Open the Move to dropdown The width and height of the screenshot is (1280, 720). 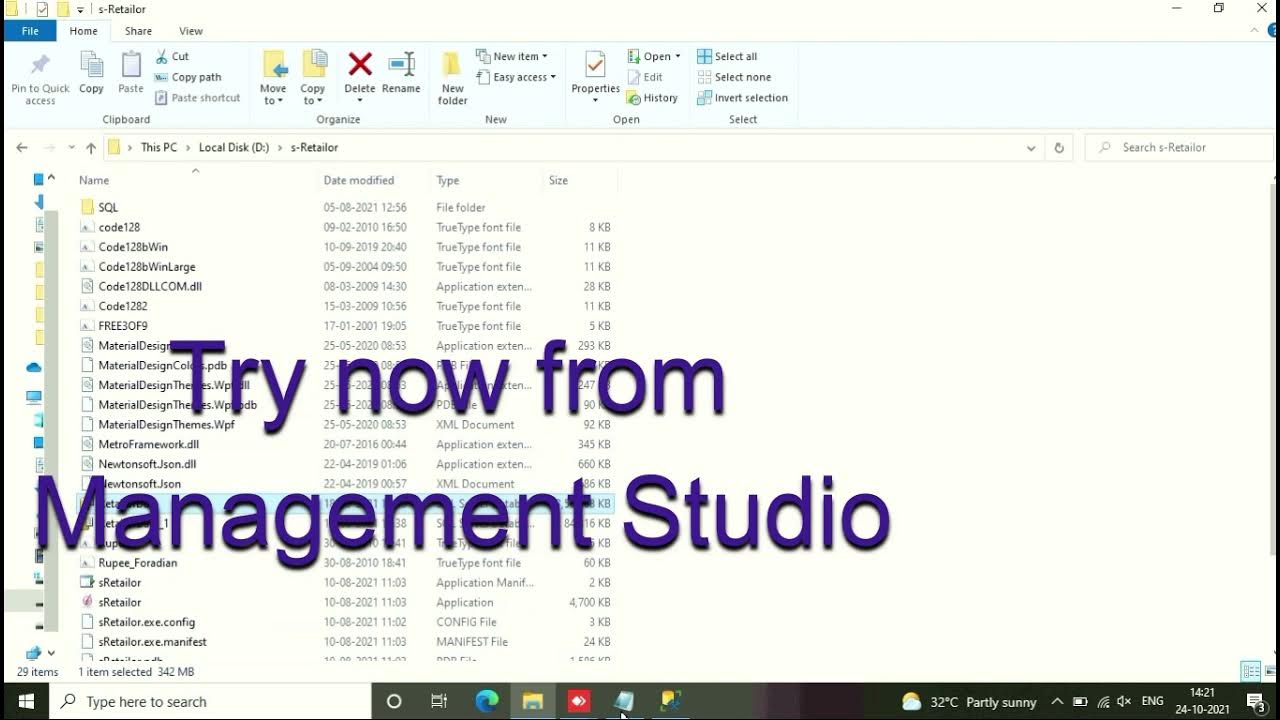273,95
